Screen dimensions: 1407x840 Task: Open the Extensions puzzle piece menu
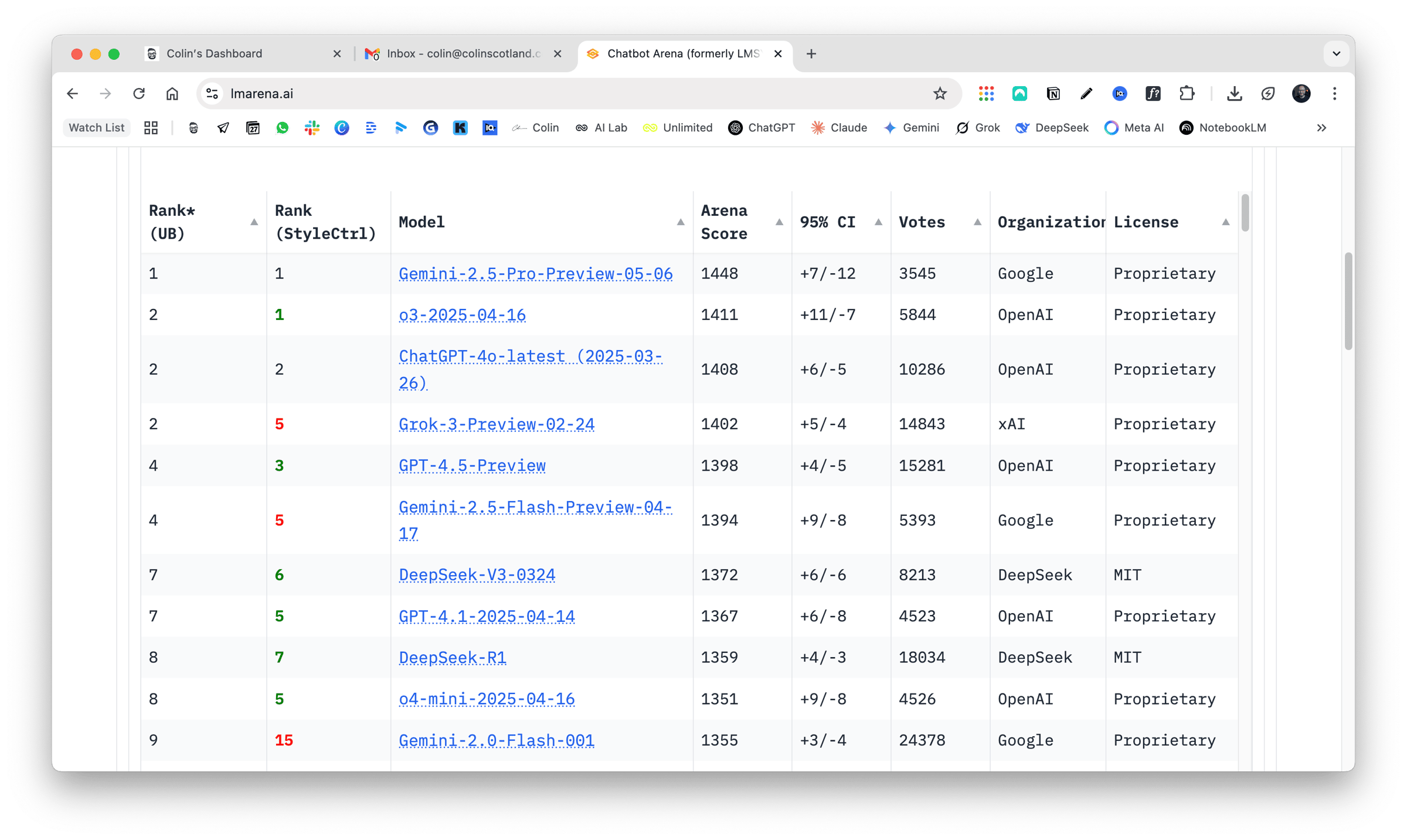[1187, 94]
